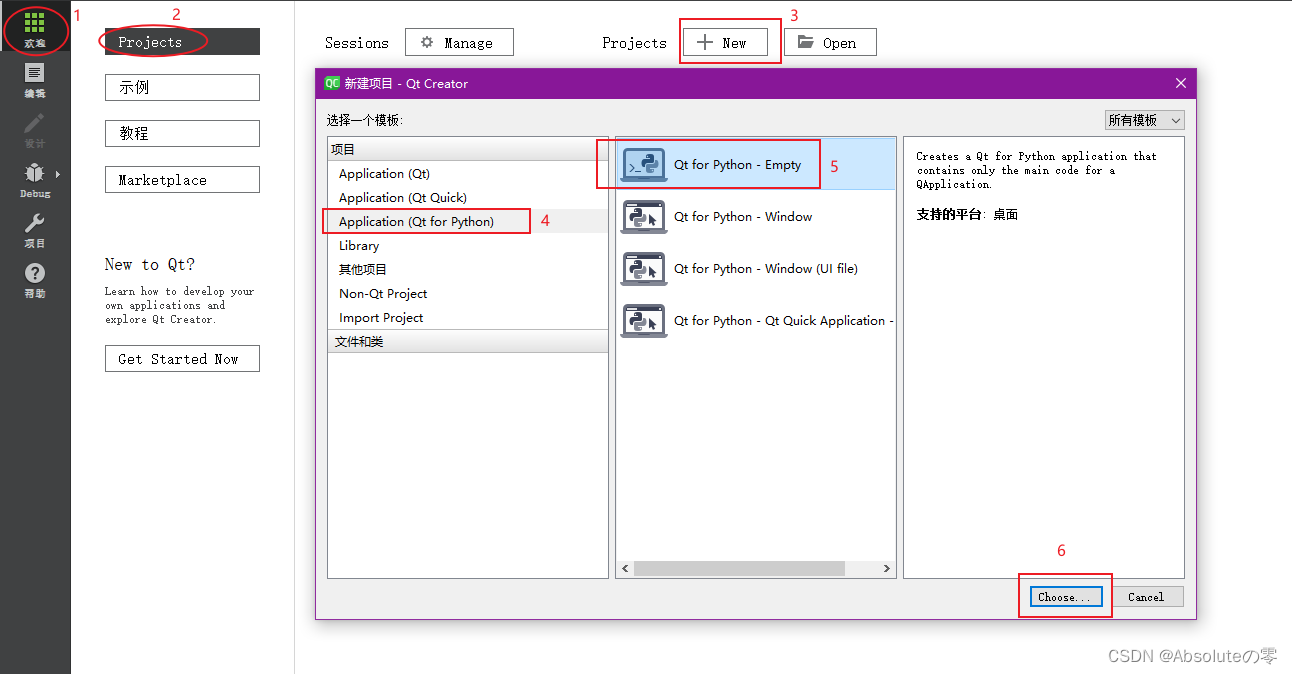
Task: Click the Manage sessions gear icon
Action: pyautogui.click(x=430, y=42)
